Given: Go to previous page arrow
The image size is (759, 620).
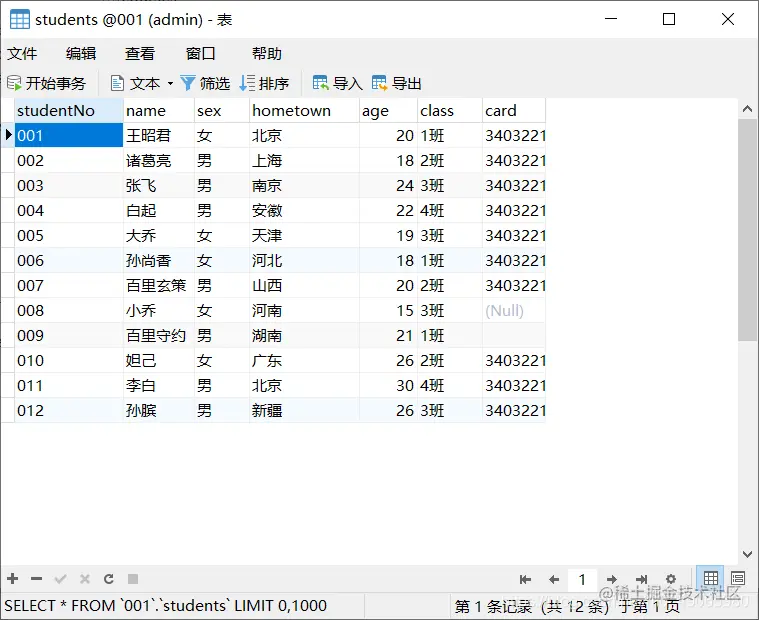Looking at the screenshot, I should [554, 579].
